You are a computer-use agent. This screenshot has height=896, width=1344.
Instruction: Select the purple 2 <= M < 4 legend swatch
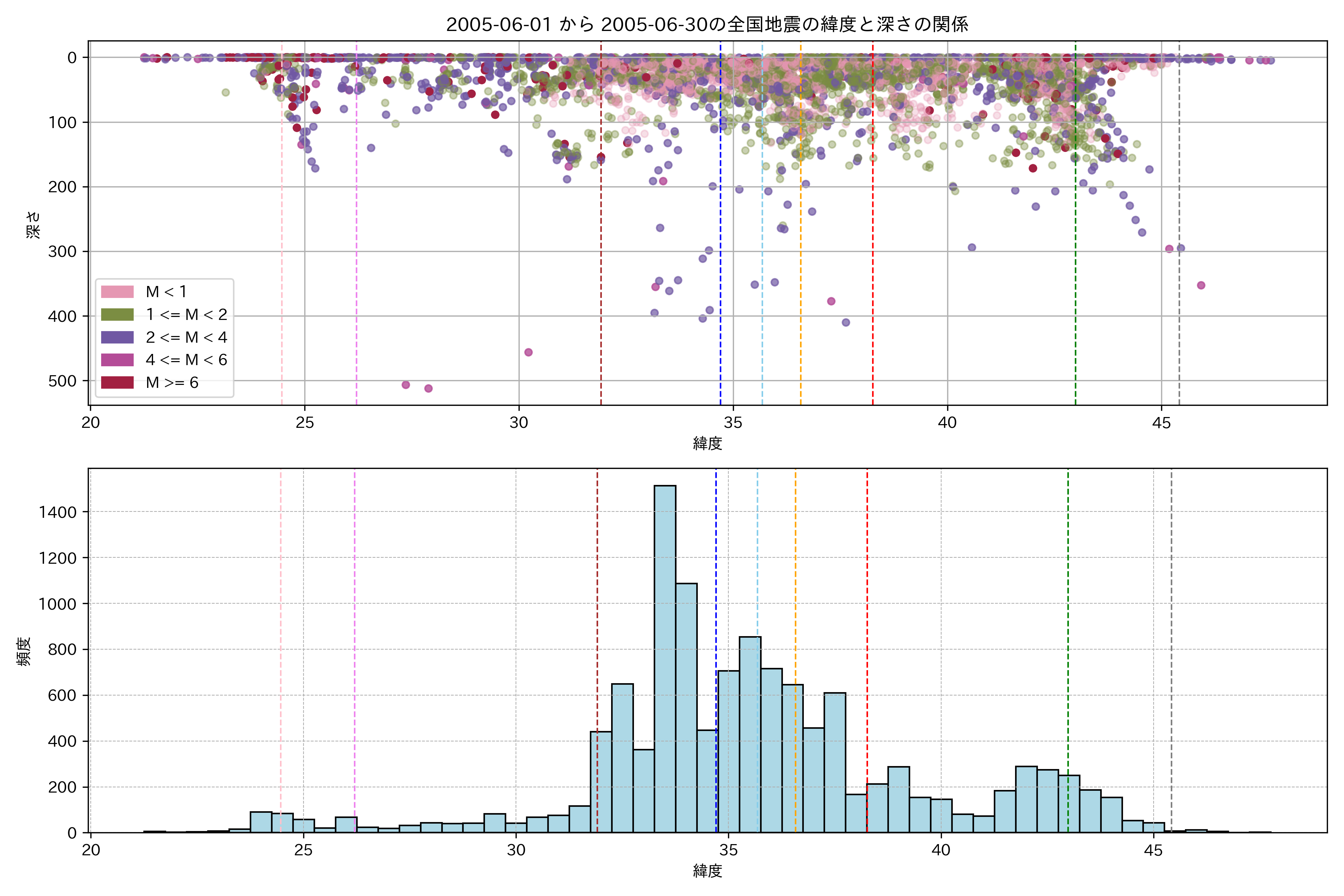pyautogui.click(x=117, y=337)
